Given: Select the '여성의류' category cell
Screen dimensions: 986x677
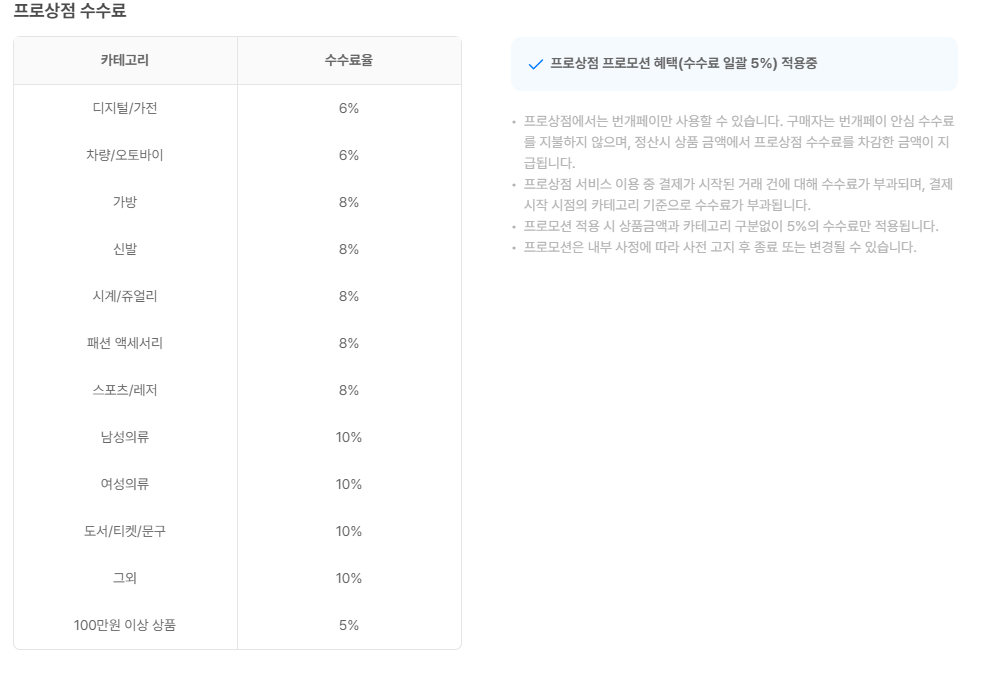Looking at the screenshot, I should (125, 484).
